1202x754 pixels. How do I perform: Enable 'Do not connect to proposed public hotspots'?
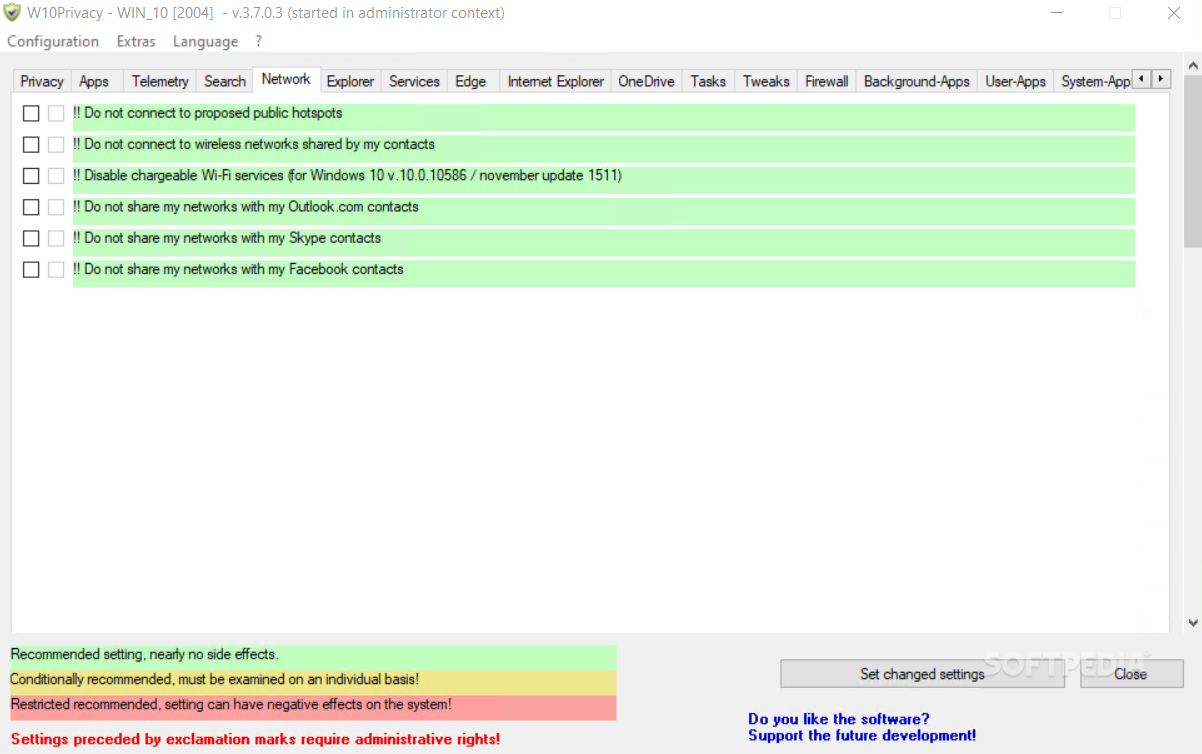[x=30, y=113]
